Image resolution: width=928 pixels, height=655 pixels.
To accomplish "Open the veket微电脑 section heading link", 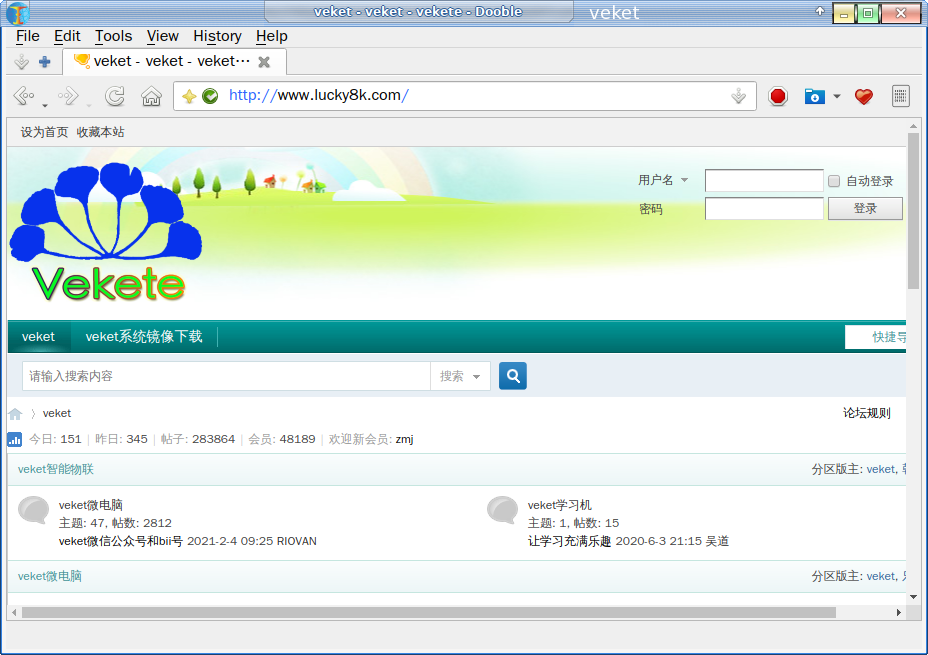I will coord(50,576).
